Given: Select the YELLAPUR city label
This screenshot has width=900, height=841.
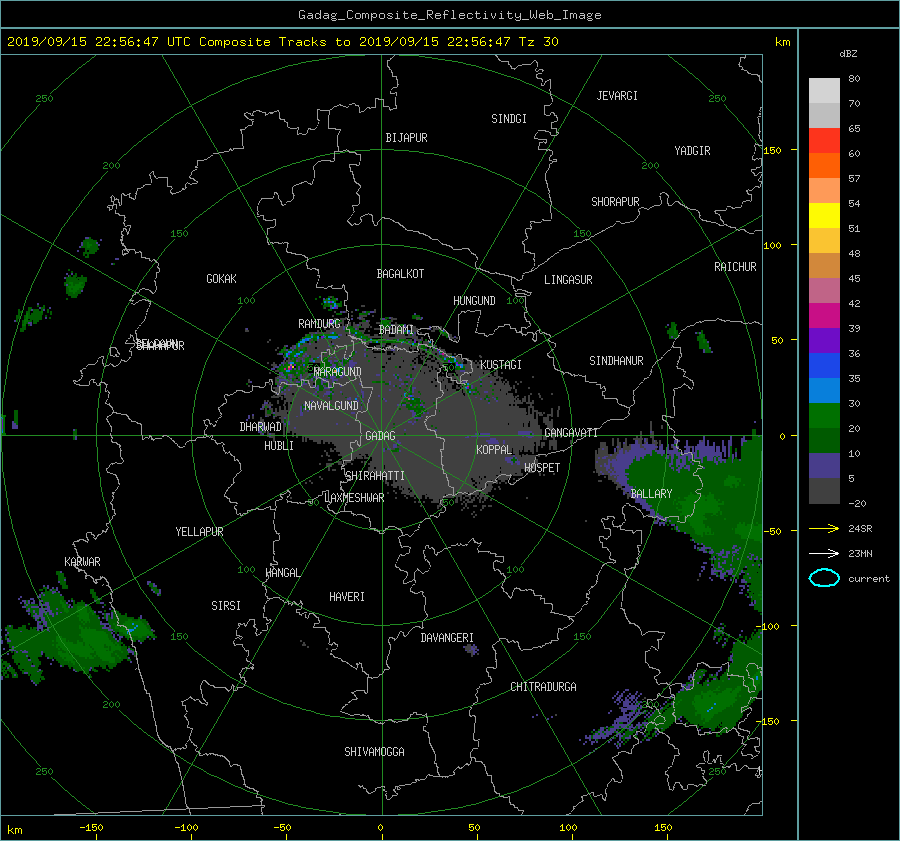Looking at the screenshot, I should (x=199, y=532).
